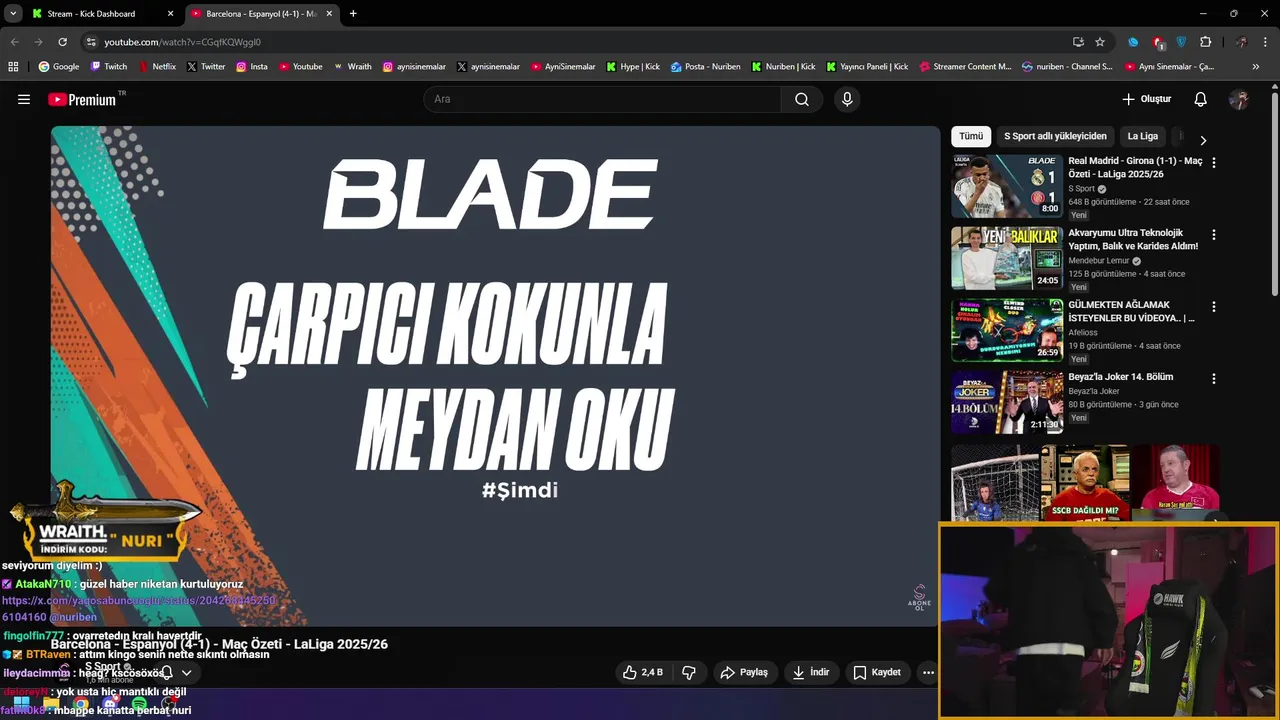The height and width of the screenshot is (720, 1280).
Task: Click the YouTube Premium logo
Action: pos(82,99)
